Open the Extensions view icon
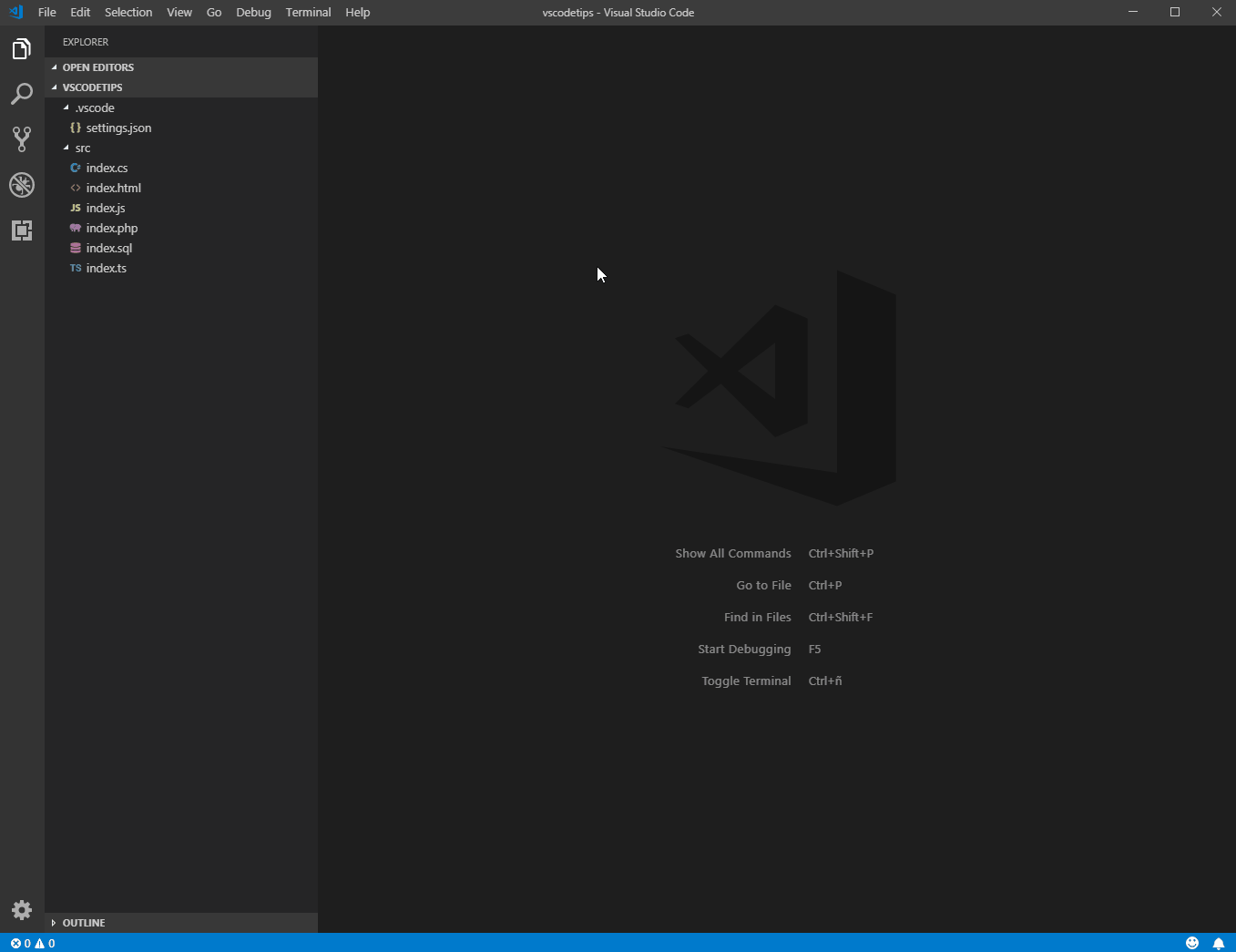This screenshot has width=1236, height=952. coord(22,230)
